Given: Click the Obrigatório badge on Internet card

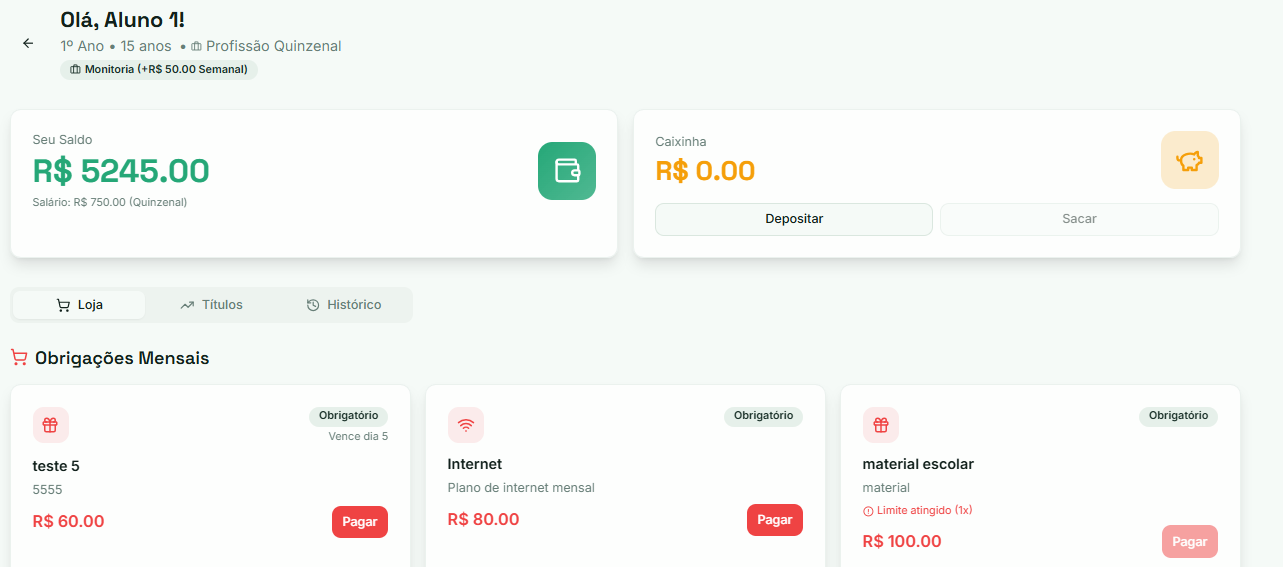Looking at the screenshot, I should point(763,416).
